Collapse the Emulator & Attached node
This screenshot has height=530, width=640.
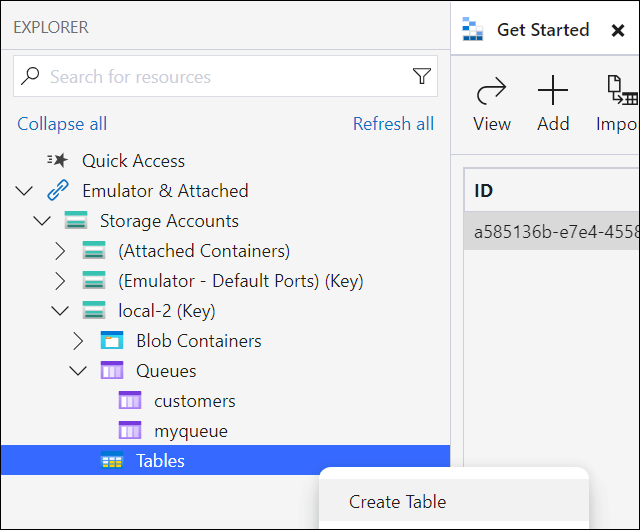(x=24, y=191)
